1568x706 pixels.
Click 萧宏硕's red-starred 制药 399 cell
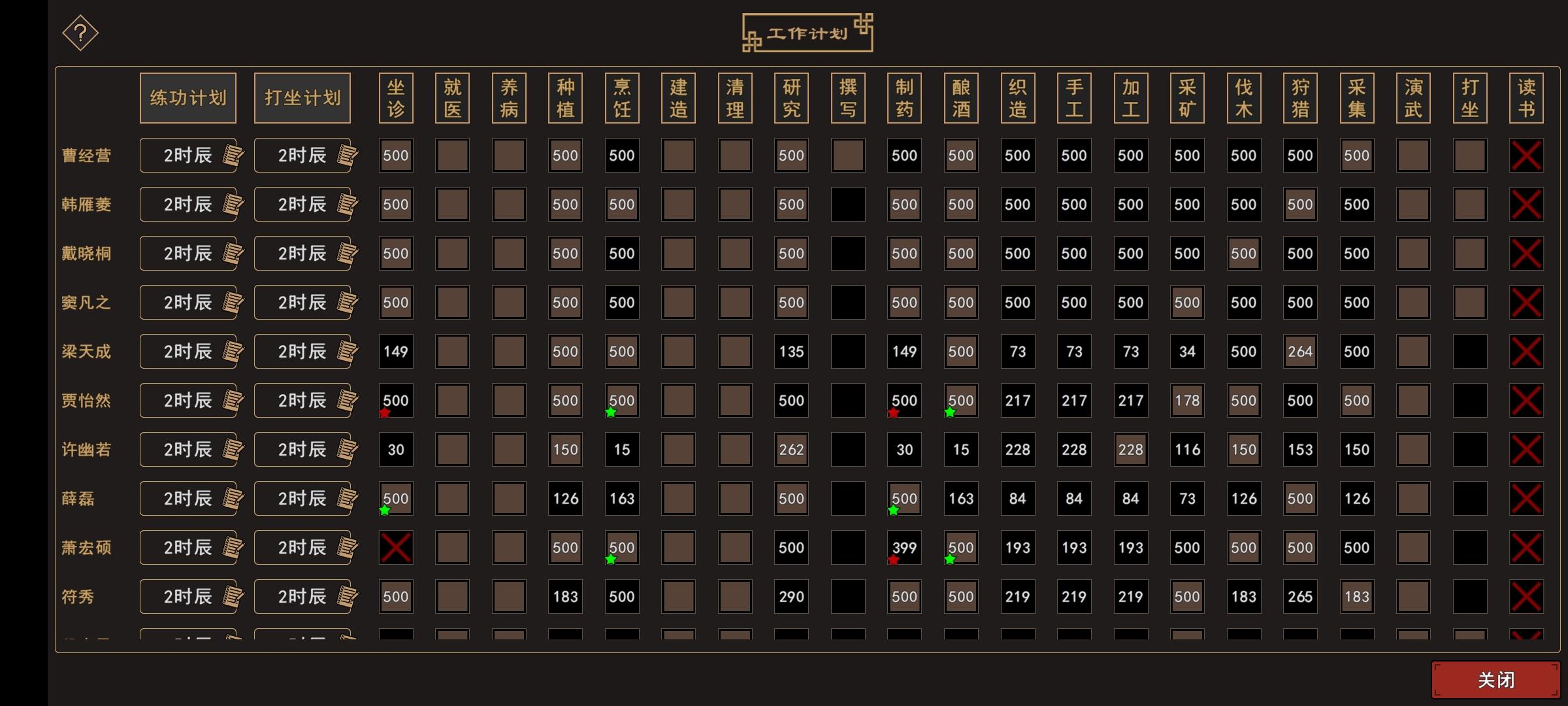[904, 548]
